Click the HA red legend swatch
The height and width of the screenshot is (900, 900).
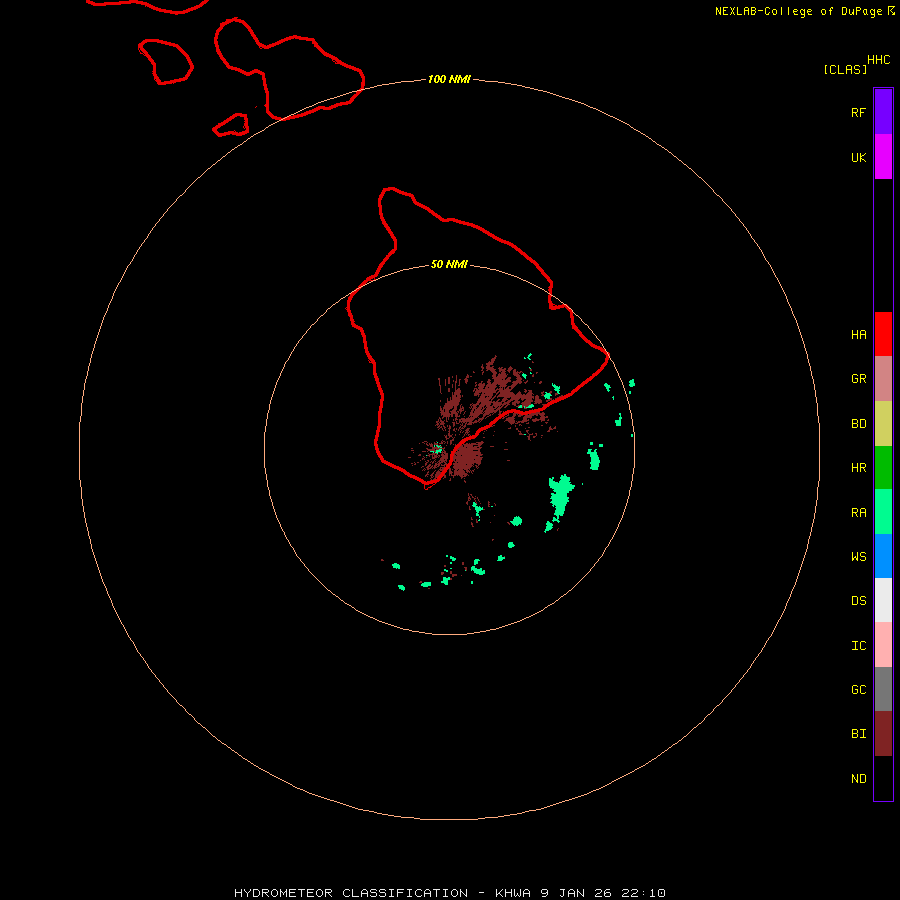click(883, 334)
